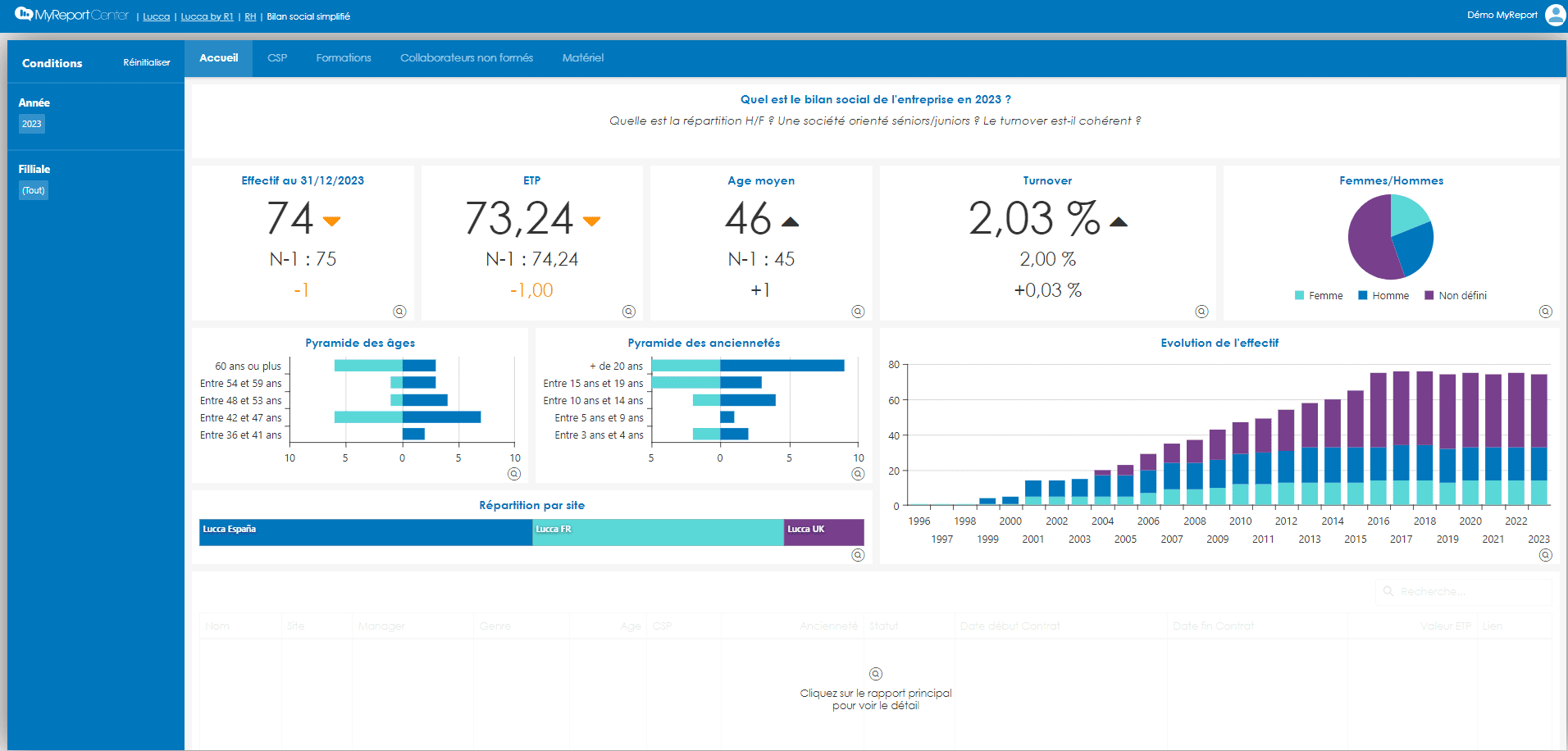The image size is (1568, 751).
Task: Open detail icon for Evolution de l'effectif
Action: pyautogui.click(x=1545, y=555)
